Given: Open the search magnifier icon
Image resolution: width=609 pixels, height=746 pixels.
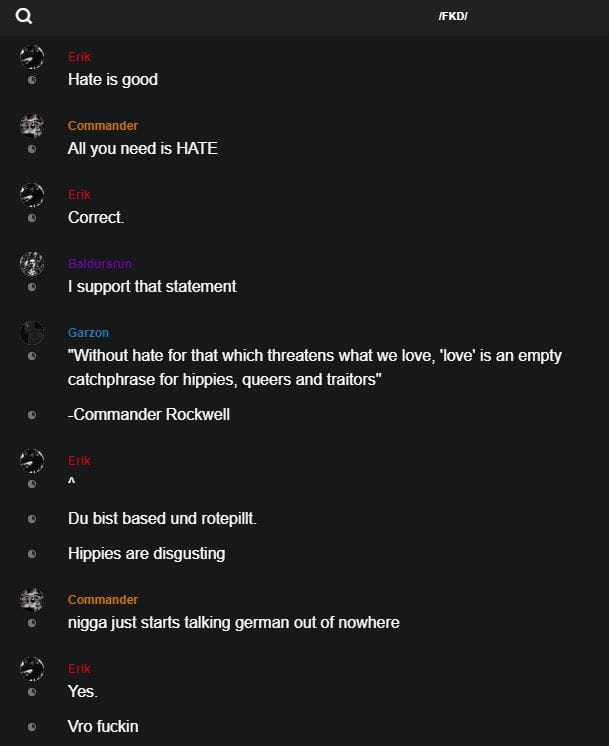Looking at the screenshot, I should (x=24, y=16).
